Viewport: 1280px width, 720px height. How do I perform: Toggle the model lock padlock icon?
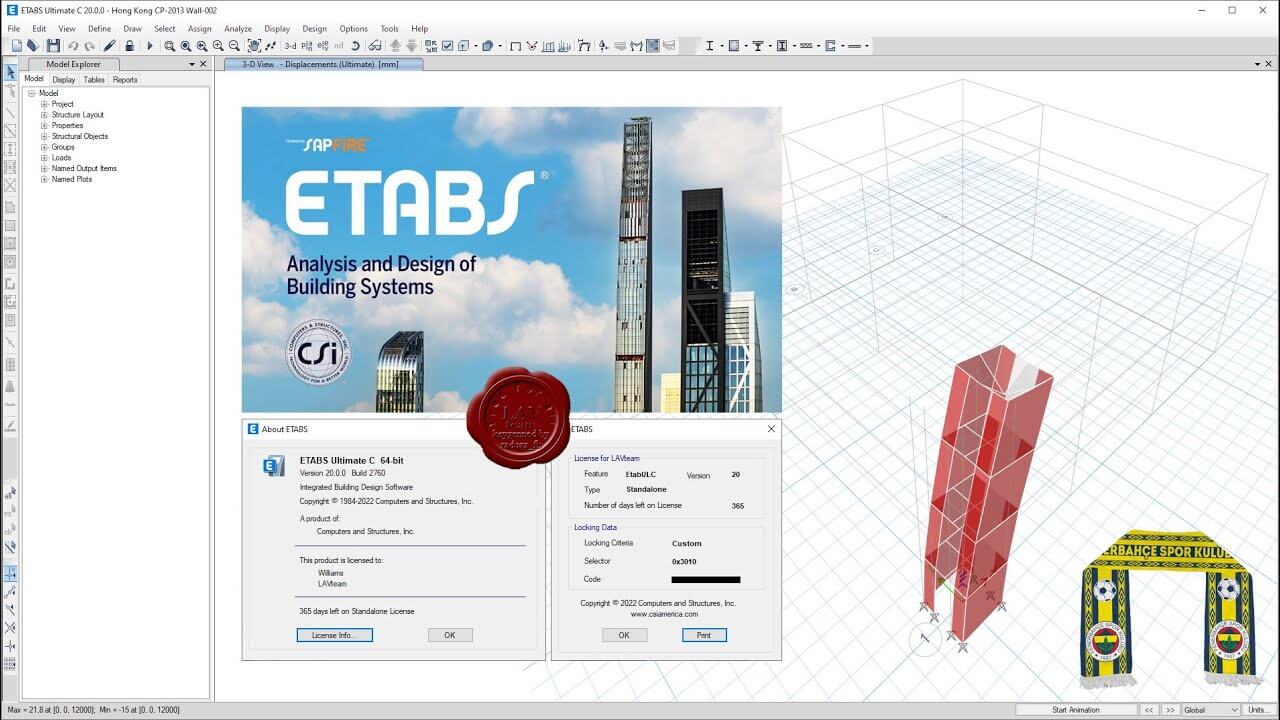point(130,45)
